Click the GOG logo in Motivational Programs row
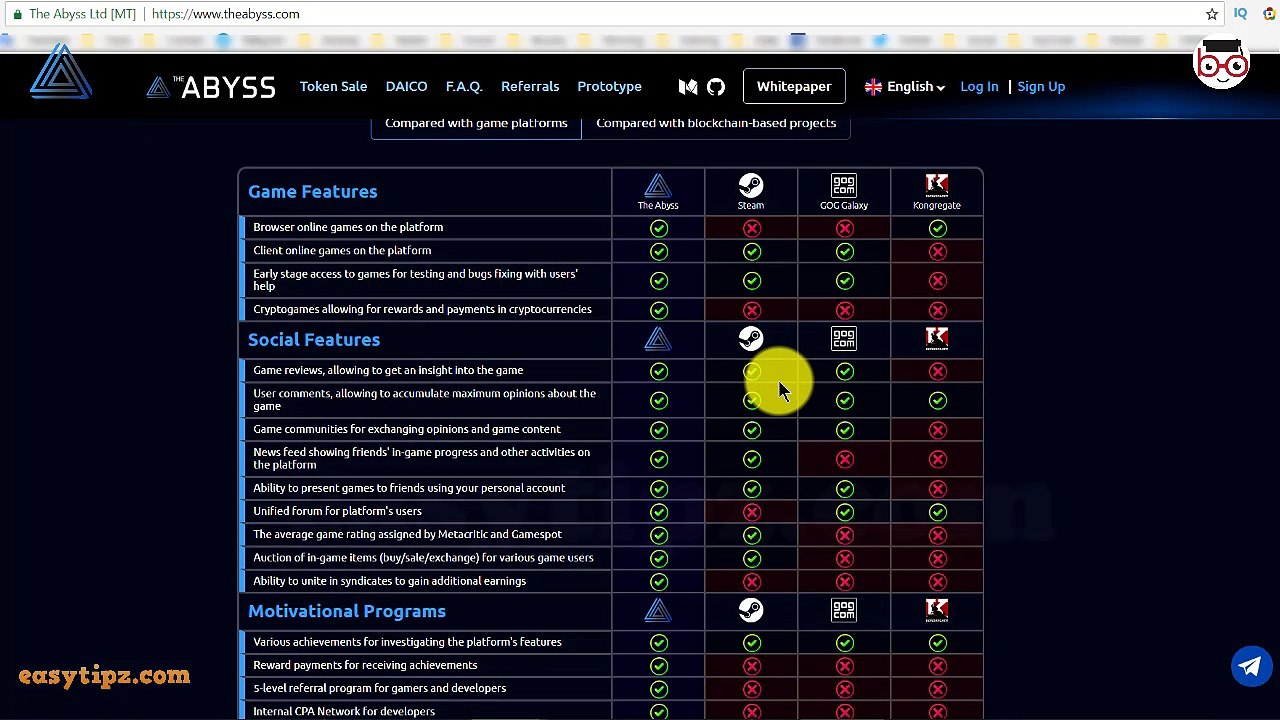1280x720 pixels. 844,610
